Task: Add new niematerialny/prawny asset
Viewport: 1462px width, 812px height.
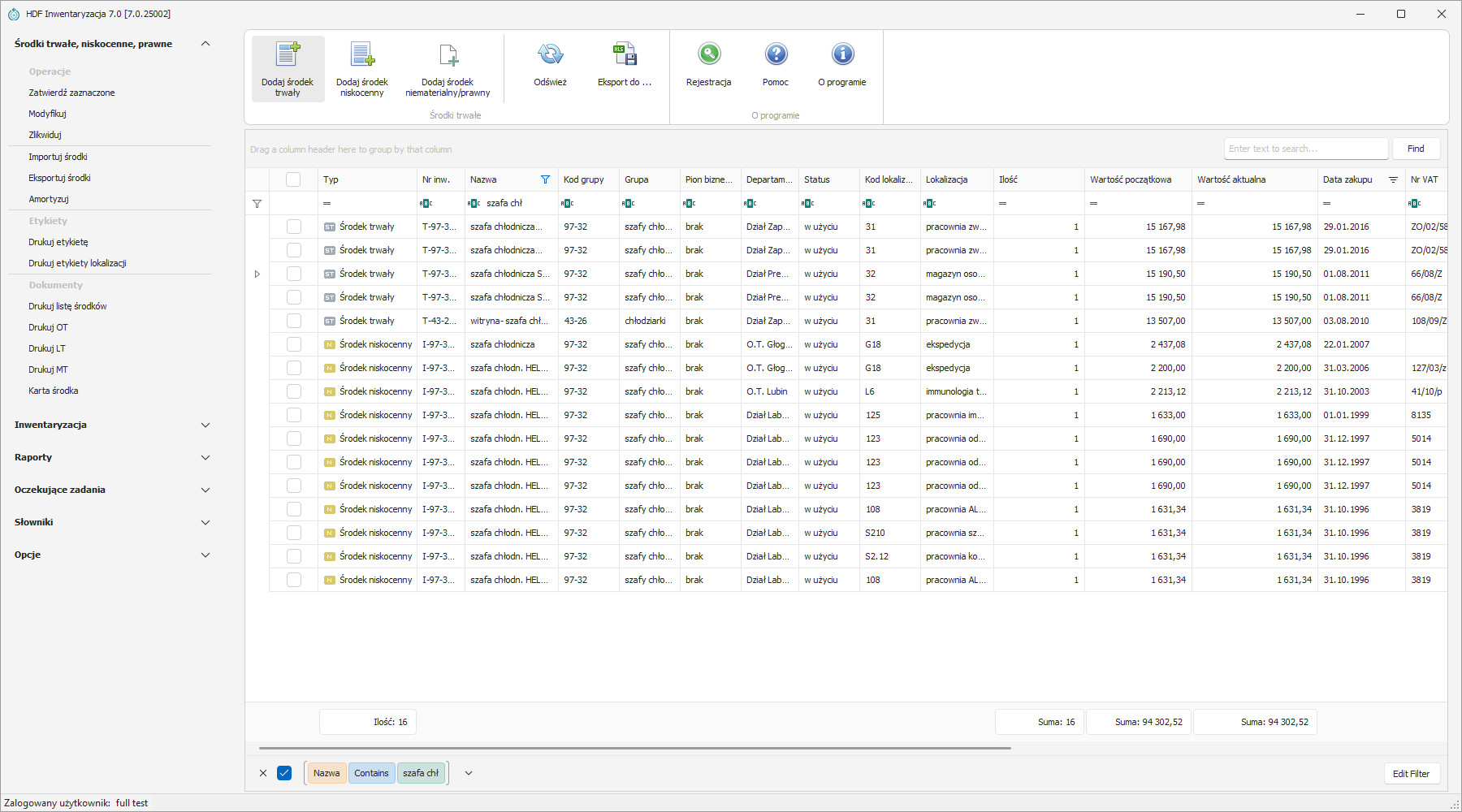Action: pyautogui.click(x=448, y=55)
